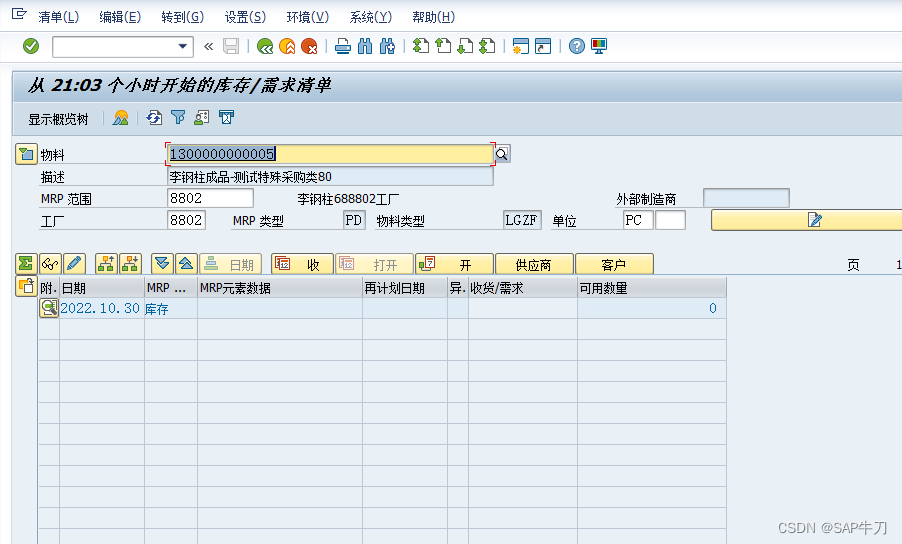Click the mountain picture icon beside 显示概览树
The image size is (902, 544).
(x=121, y=118)
